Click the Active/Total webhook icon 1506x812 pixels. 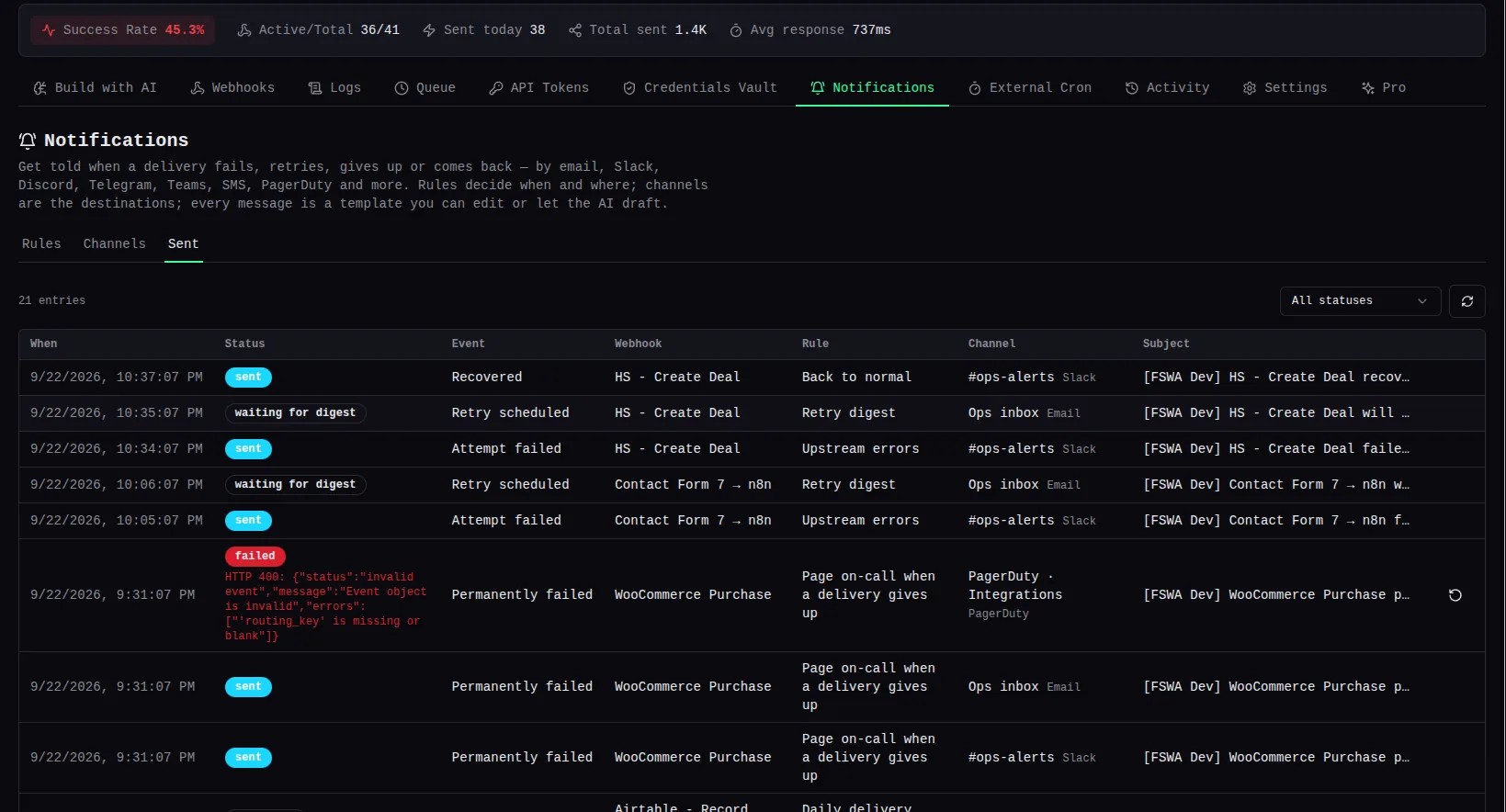244,30
